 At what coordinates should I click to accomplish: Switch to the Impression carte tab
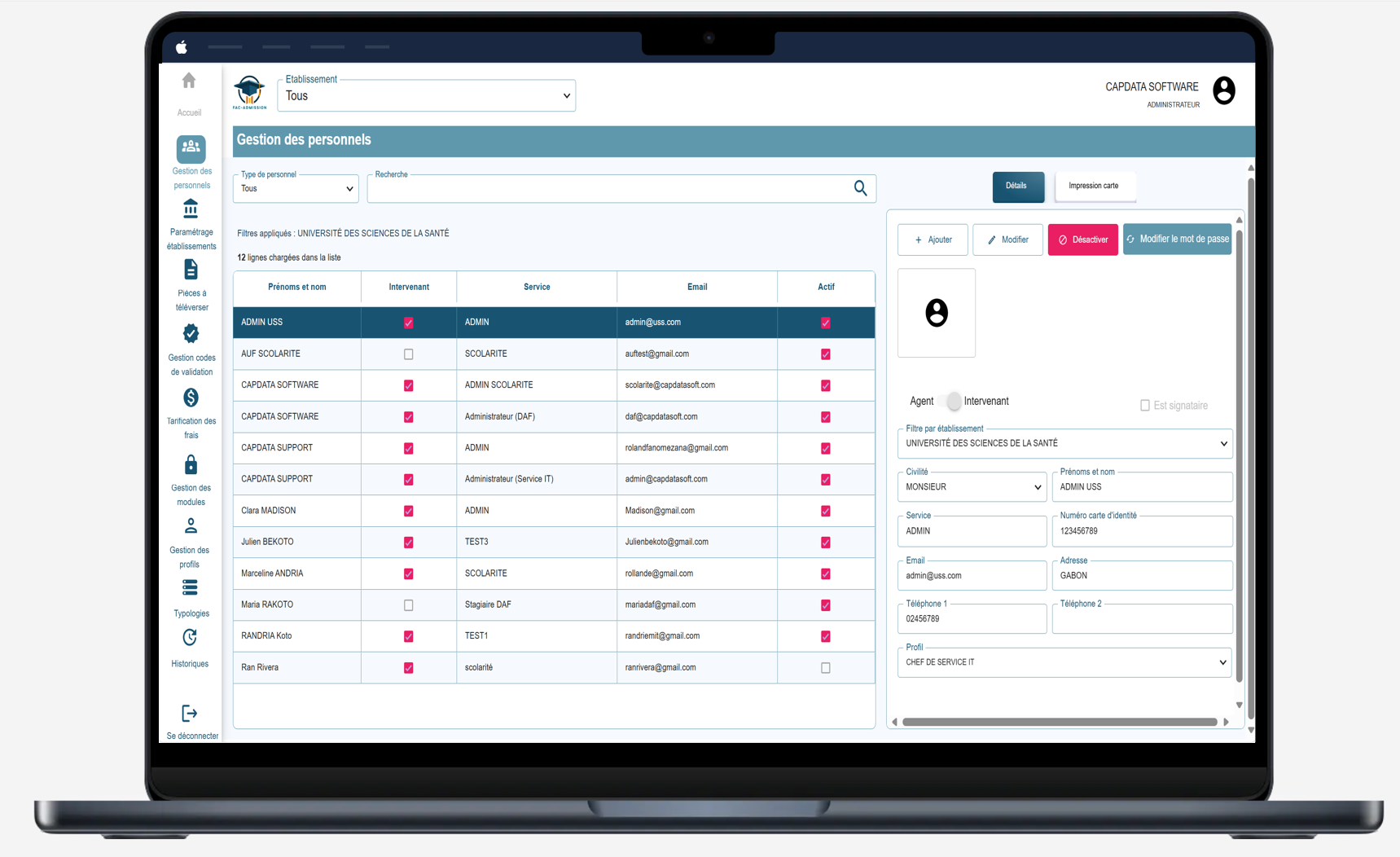click(x=1094, y=187)
